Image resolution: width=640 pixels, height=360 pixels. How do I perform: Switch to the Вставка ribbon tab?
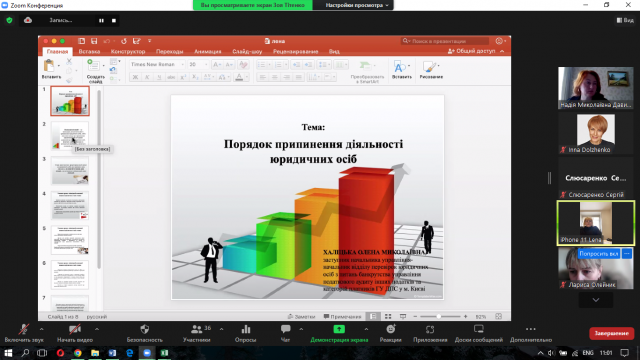89,51
